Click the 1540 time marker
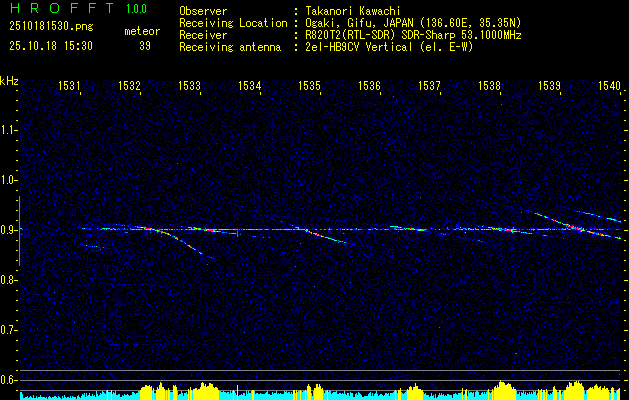The height and width of the screenshot is (400, 629). click(x=609, y=85)
